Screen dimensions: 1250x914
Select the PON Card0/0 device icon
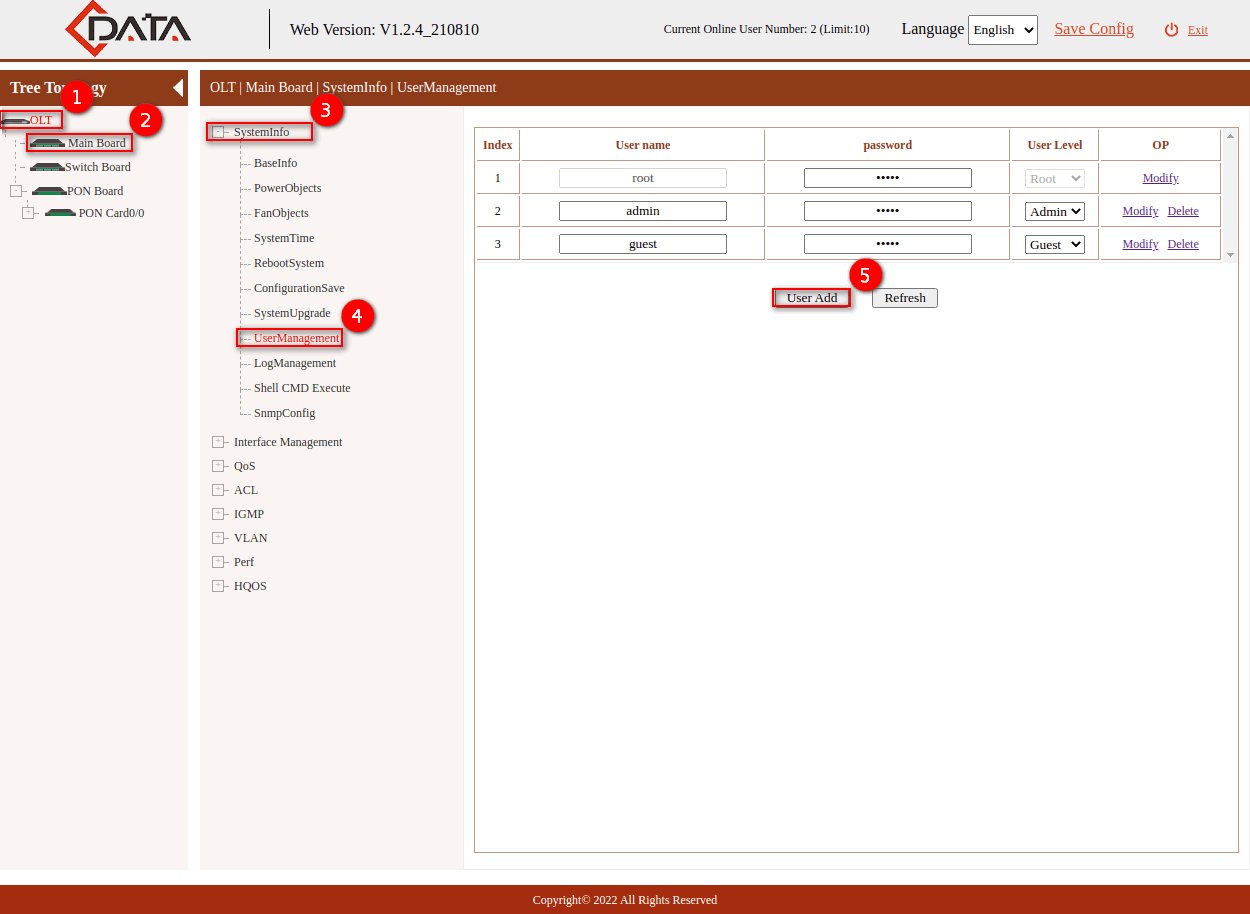pos(60,213)
